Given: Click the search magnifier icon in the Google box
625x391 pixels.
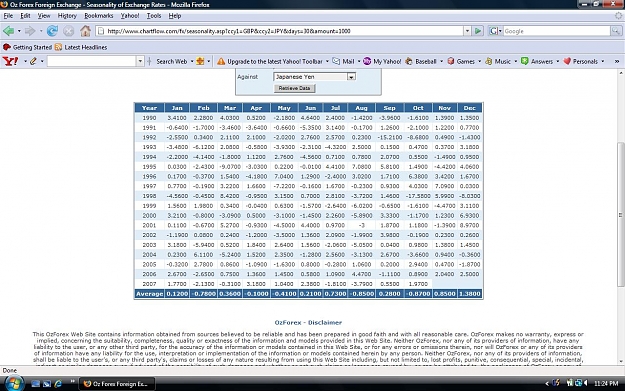Looking at the screenshot, I should [x=616, y=31].
